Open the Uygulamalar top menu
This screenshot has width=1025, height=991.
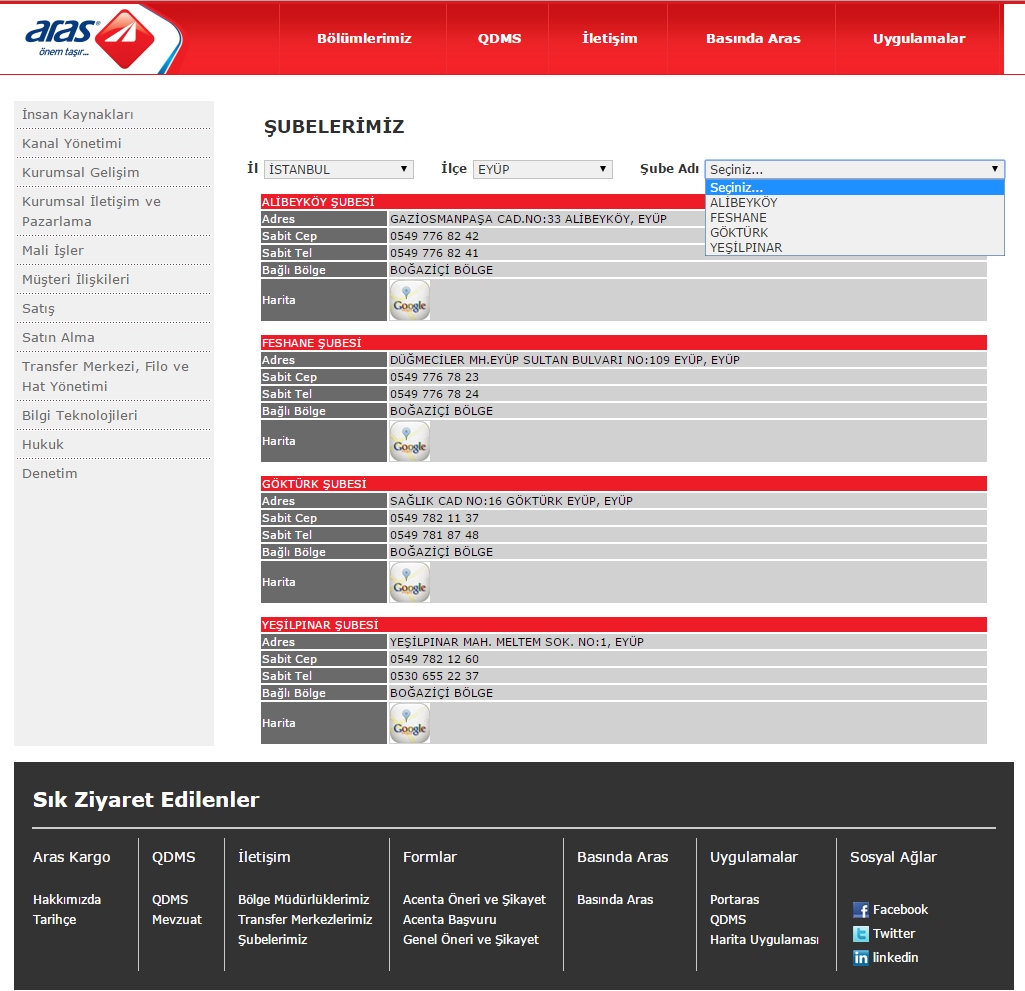[919, 39]
